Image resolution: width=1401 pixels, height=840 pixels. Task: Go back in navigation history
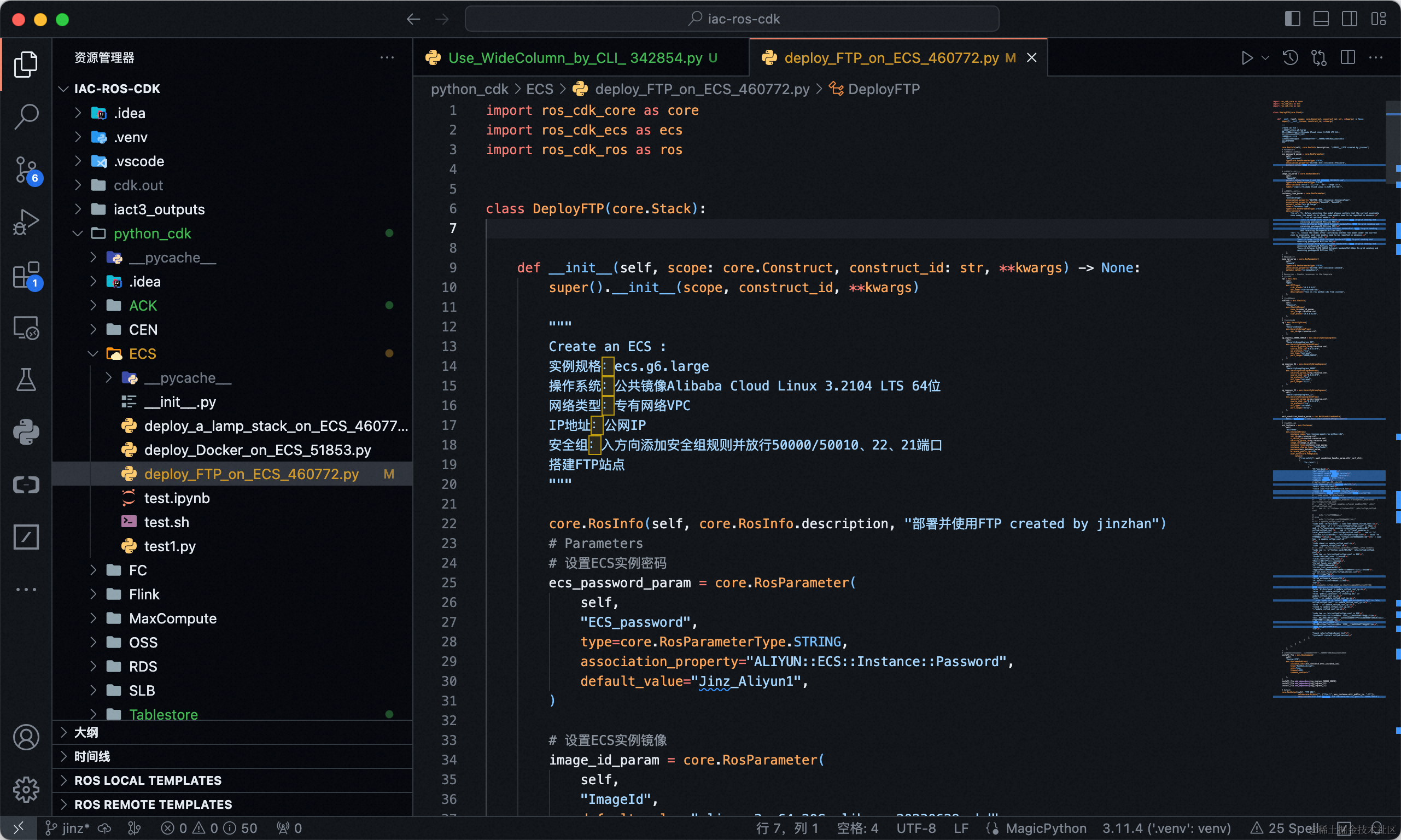[x=413, y=19]
